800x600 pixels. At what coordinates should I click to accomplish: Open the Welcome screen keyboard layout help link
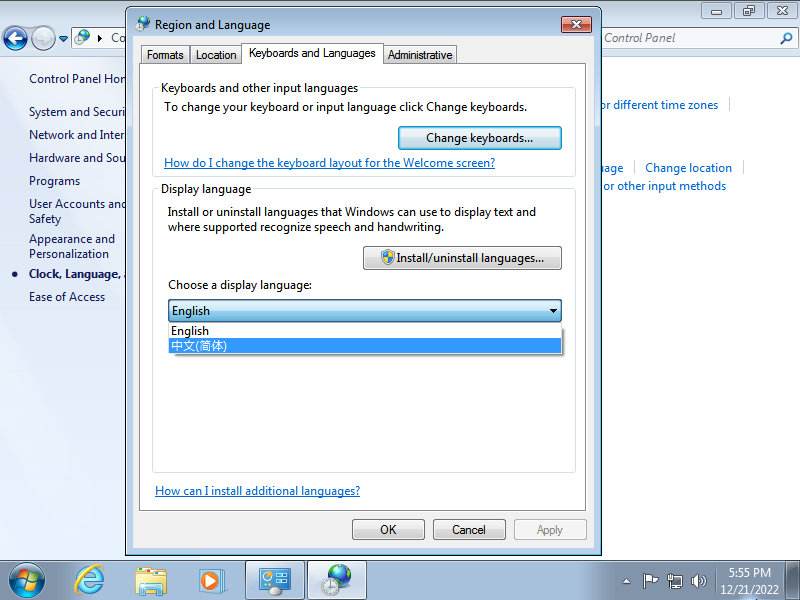(x=330, y=163)
